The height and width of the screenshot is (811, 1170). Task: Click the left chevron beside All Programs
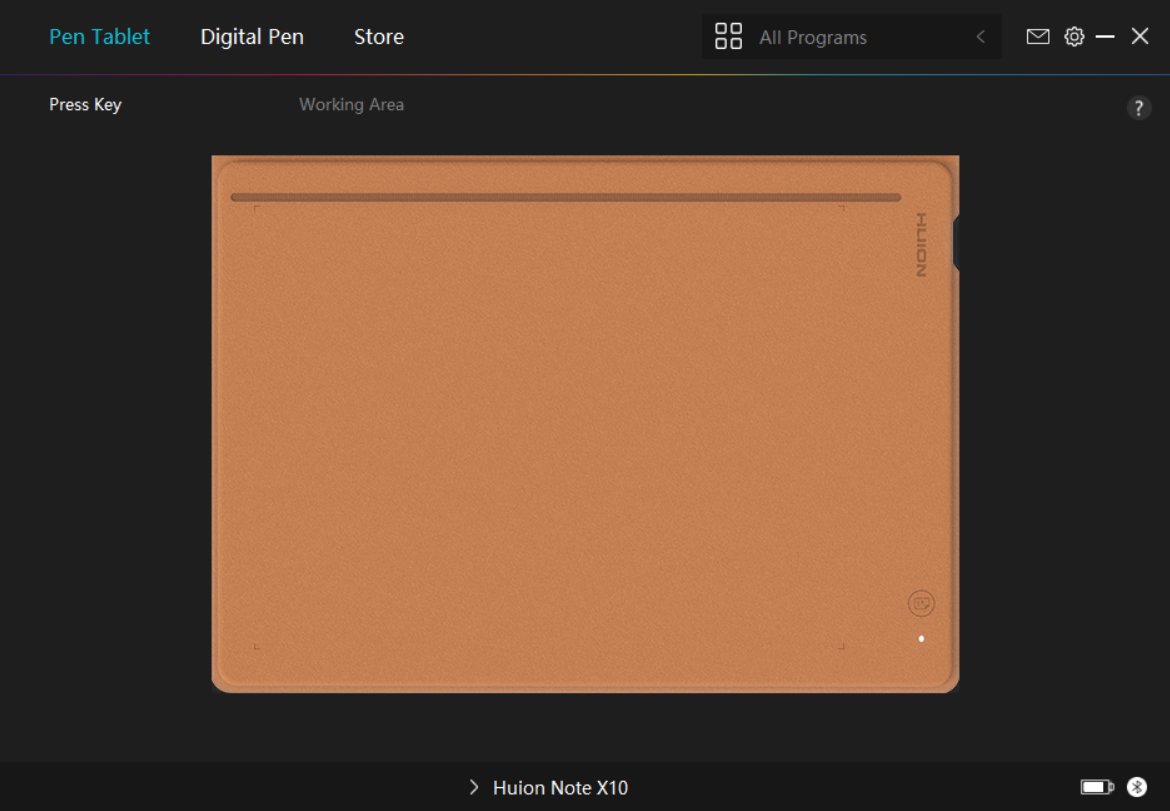tap(980, 37)
